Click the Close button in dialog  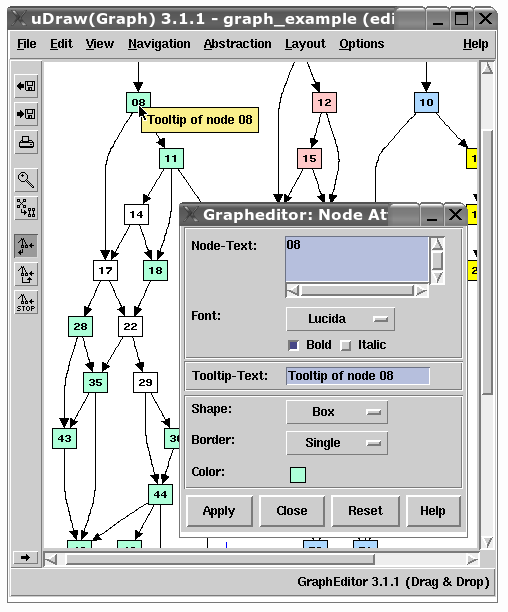pos(292,511)
